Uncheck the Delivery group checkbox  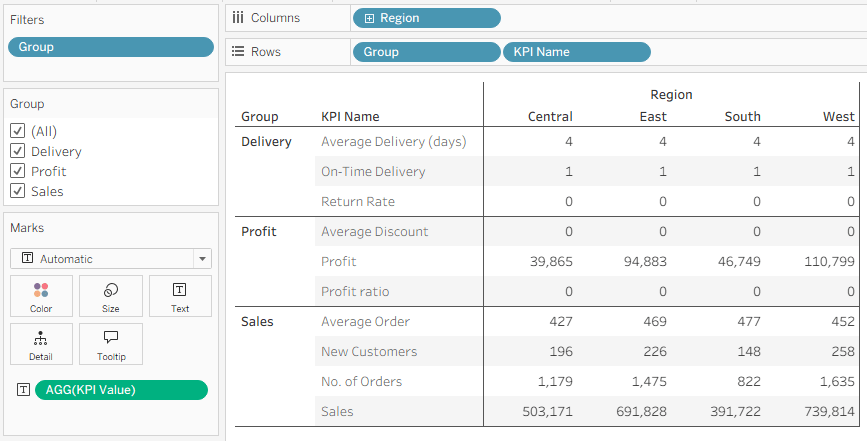17,151
